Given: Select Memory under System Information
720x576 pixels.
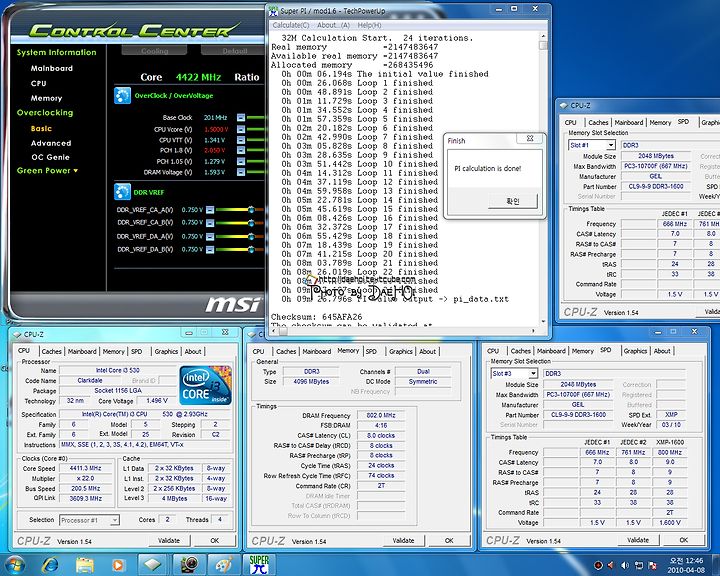Looking at the screenshot, I should coord(46,98).
